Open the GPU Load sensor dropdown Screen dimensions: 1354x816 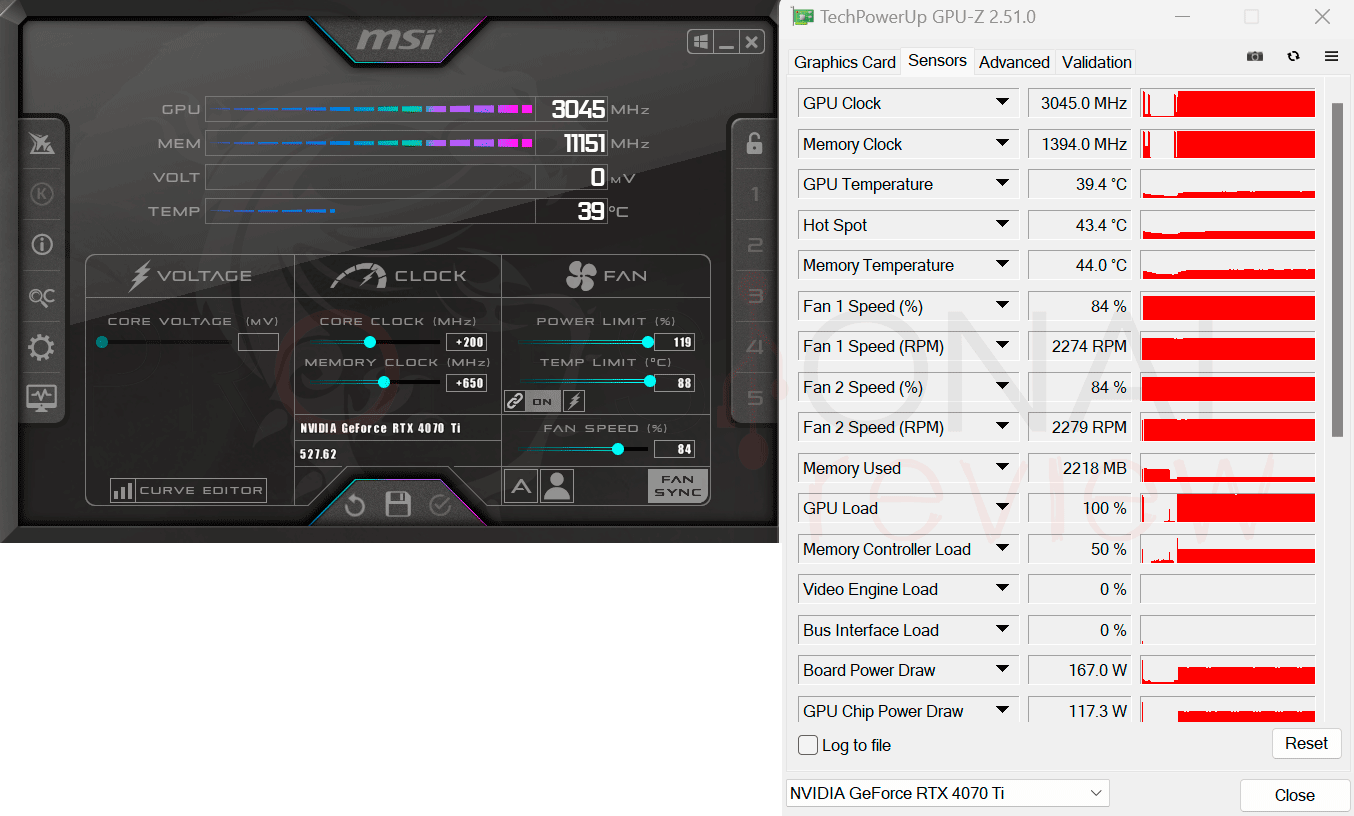pyautogui.click(x=1002, y=507)
